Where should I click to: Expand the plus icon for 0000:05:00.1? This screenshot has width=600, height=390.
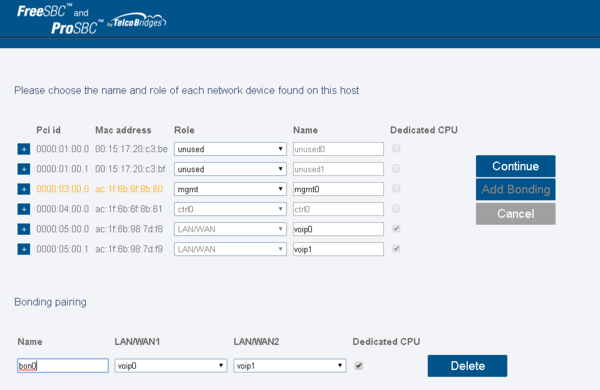pos(24,249)
